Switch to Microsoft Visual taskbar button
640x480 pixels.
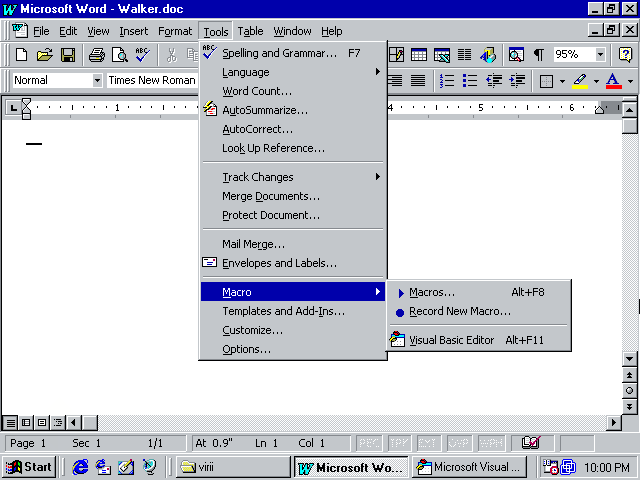pyautogui.click(x=469, y=467)
